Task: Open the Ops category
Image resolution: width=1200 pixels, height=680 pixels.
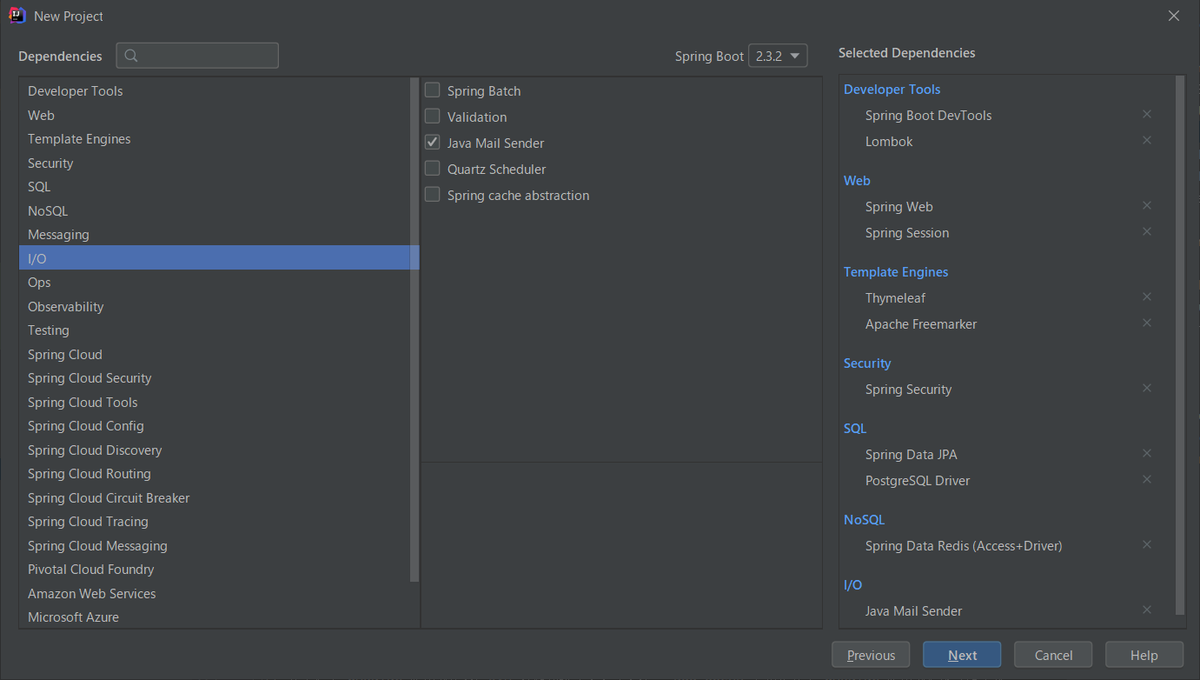Action: coord(214,282)
